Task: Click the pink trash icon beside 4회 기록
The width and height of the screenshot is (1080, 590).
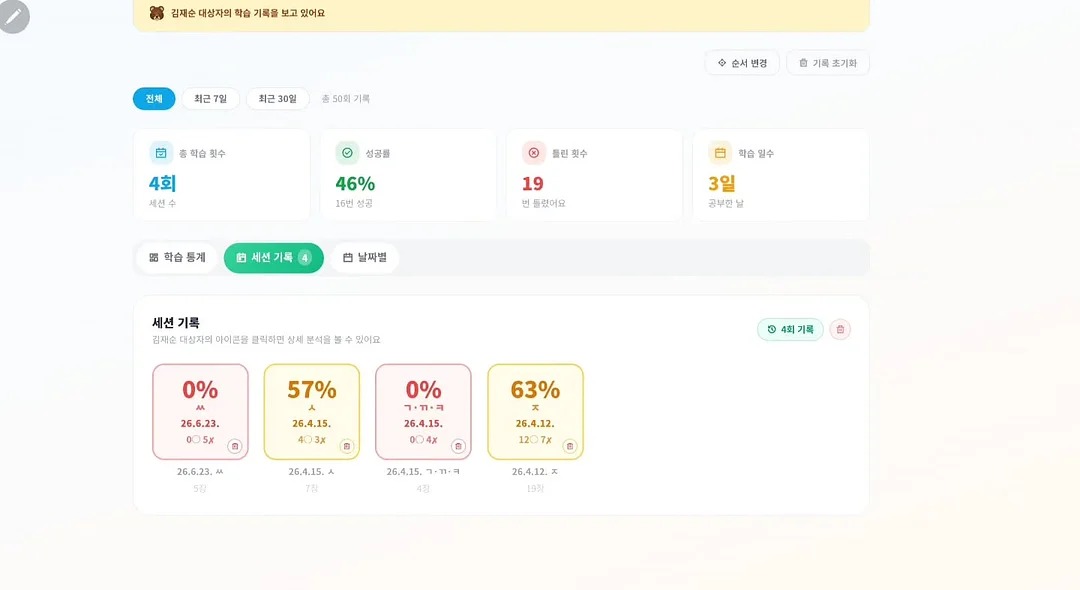Action: [840, 329]
